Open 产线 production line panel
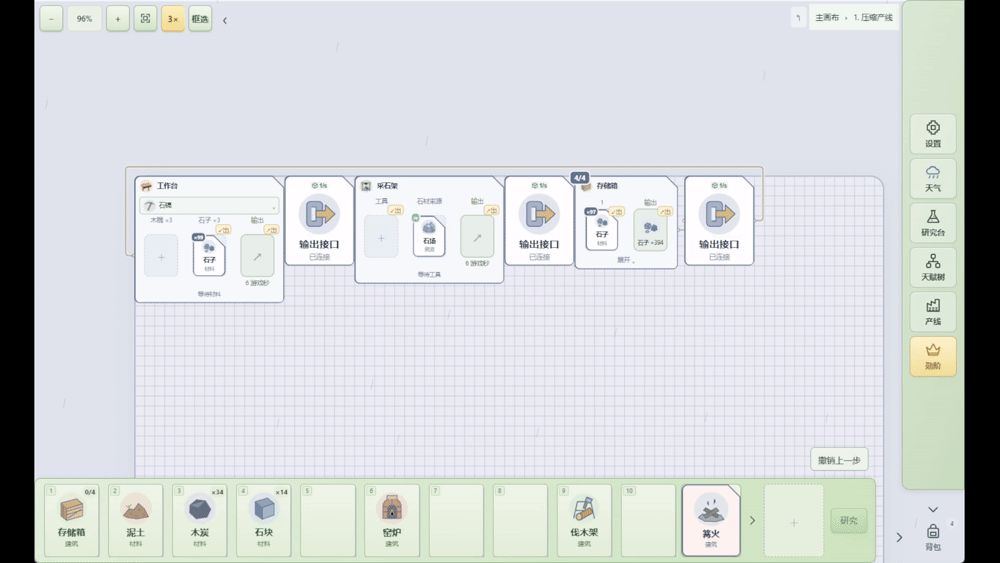This screenshot has height=563, width=1000. [932, 312]
